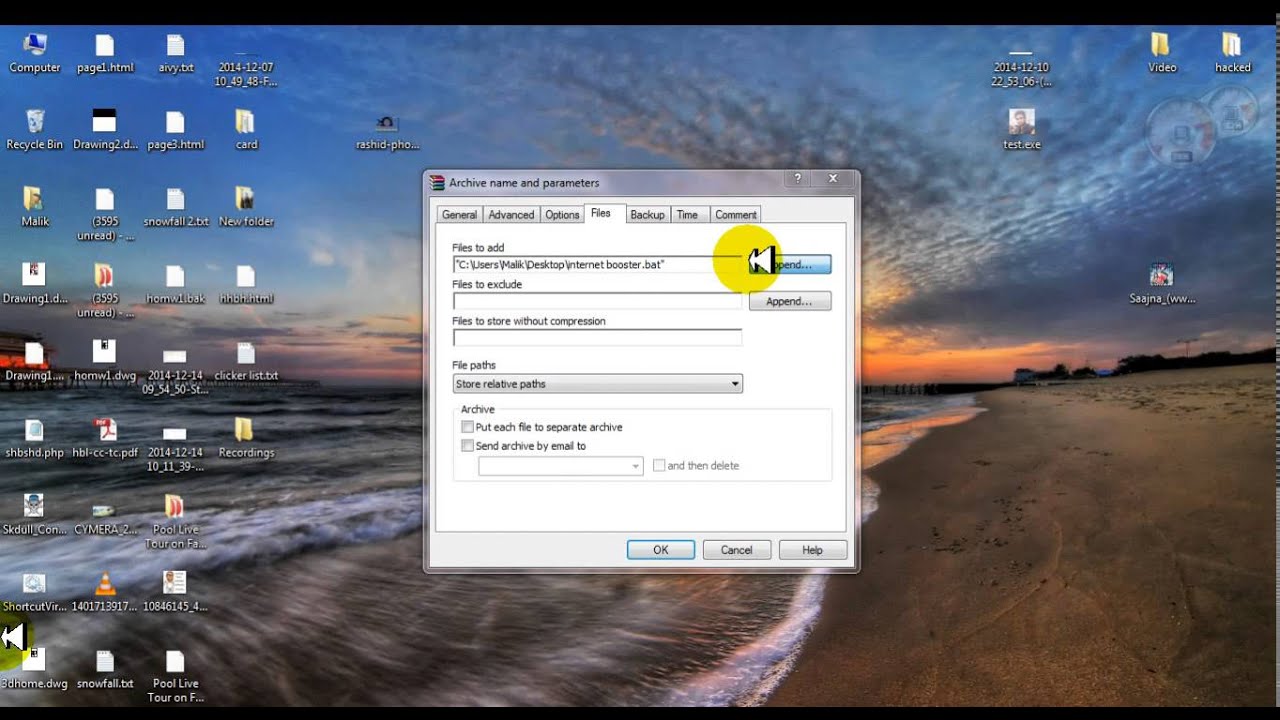
Task: Select homw1.bak file icon
Action: 176,284
